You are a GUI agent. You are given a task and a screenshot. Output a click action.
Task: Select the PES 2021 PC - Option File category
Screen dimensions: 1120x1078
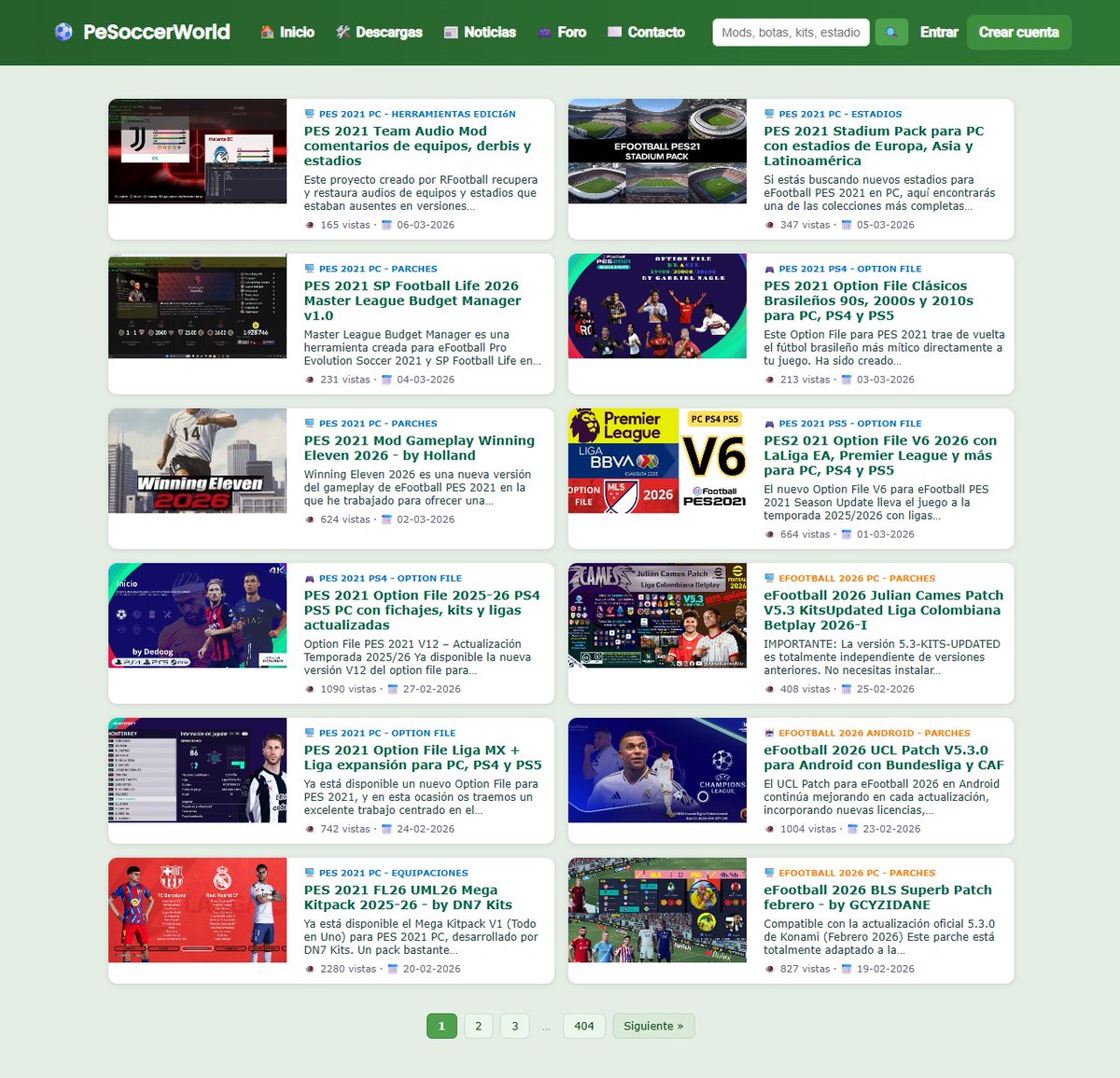pos(387,734)
